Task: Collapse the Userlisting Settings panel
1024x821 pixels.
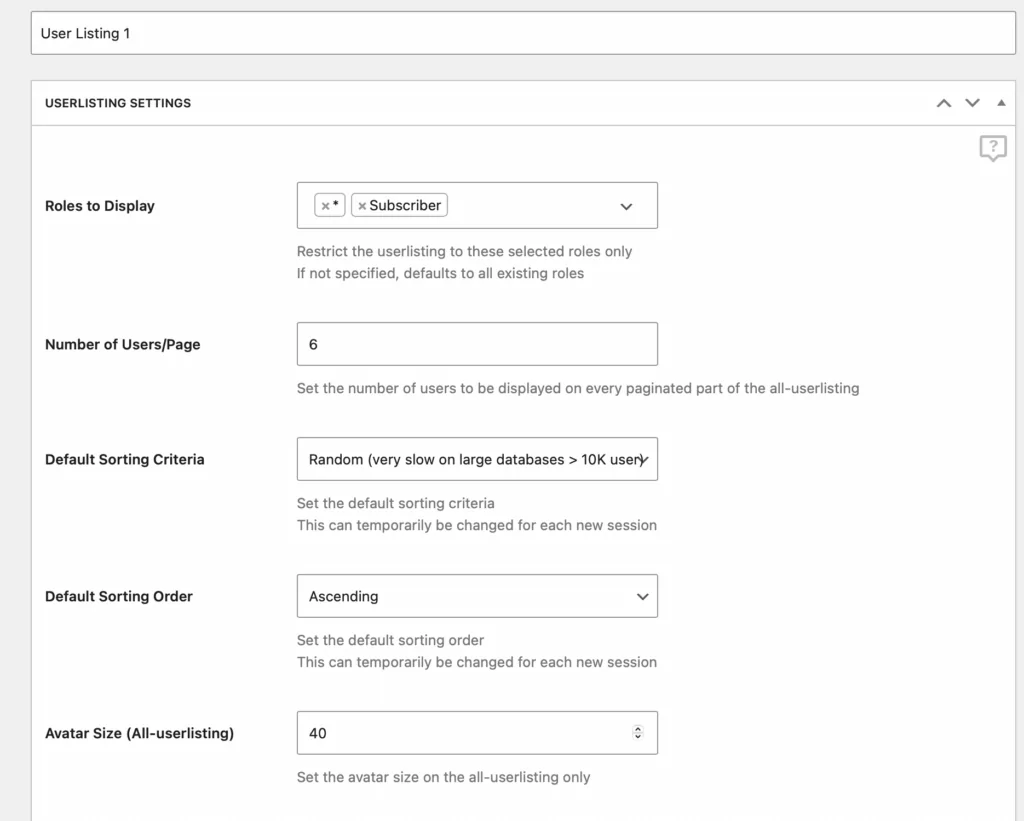Action: pos(1001,103)
